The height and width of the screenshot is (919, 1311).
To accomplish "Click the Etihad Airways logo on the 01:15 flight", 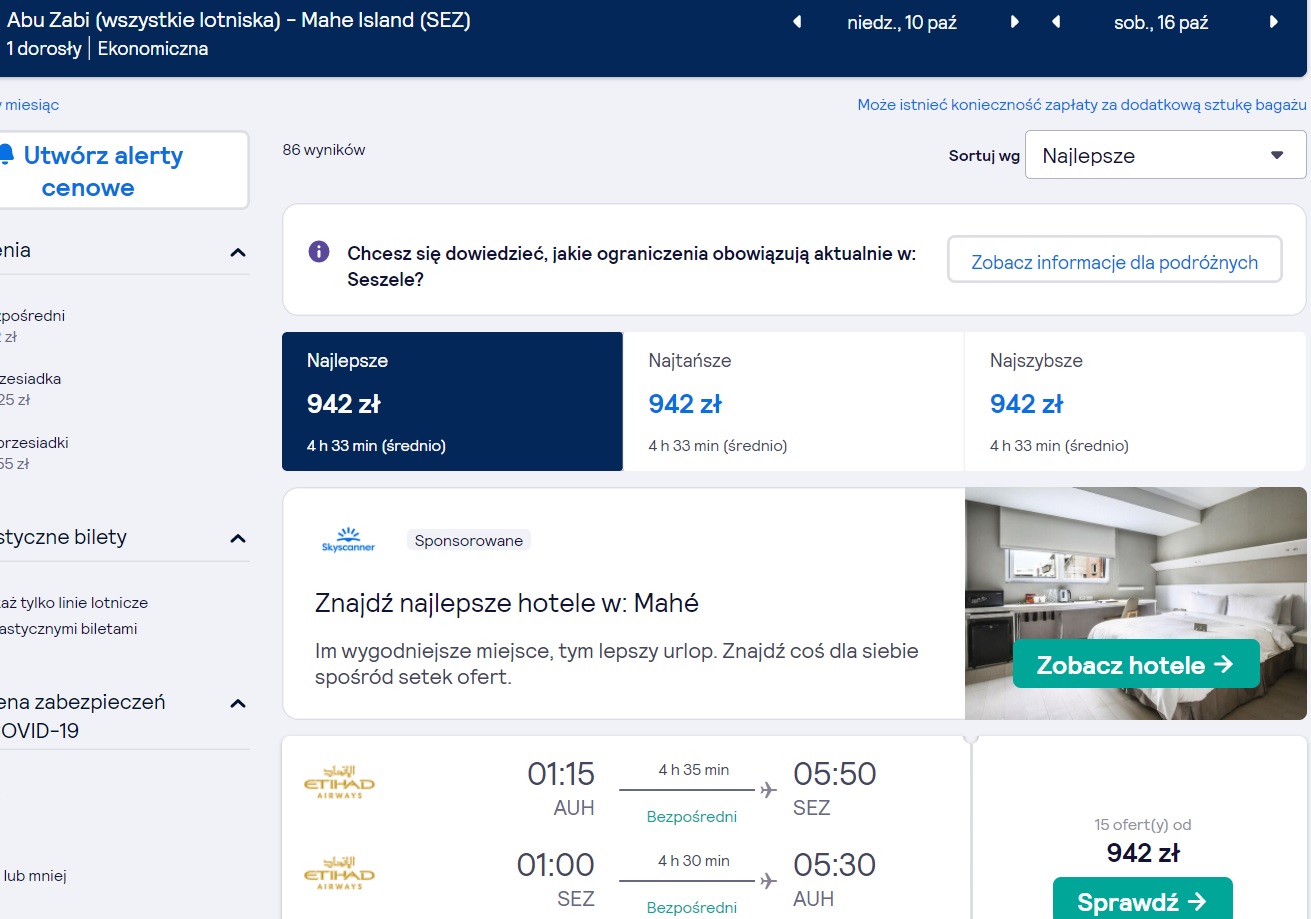I will (339, 781).
